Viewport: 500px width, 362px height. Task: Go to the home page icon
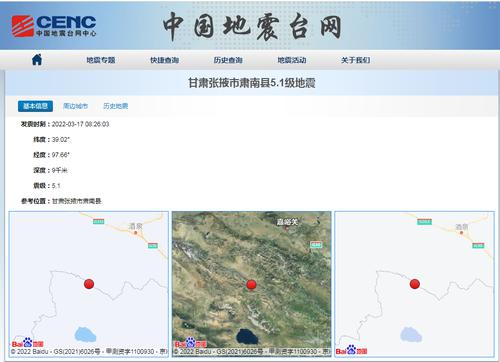(x=37, y=60)
